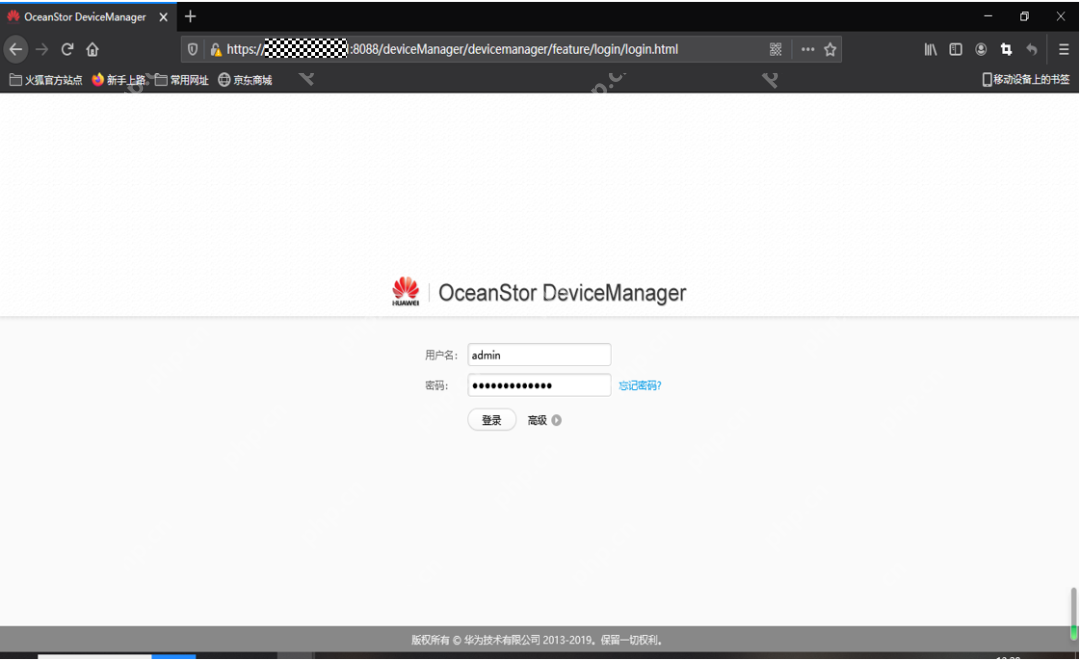Reload the page with the refresh icon
1080x660 pixels.
(x=67, y=49)
